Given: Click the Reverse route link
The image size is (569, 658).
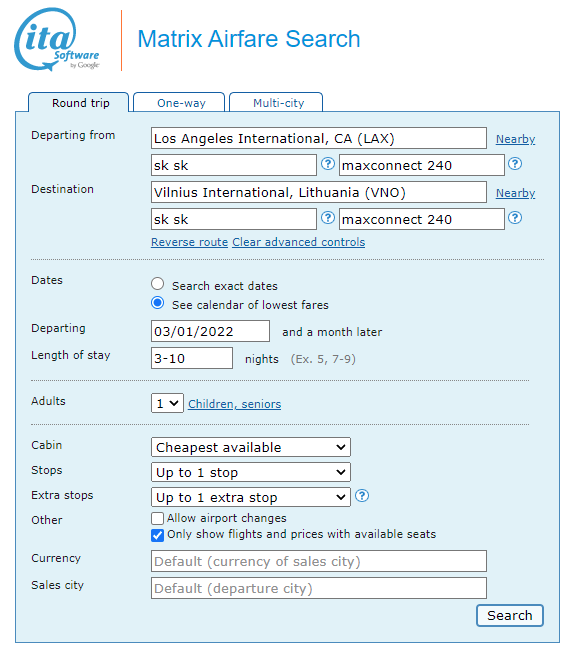Looking at the screenshot, I should click(x=189, y=242).
